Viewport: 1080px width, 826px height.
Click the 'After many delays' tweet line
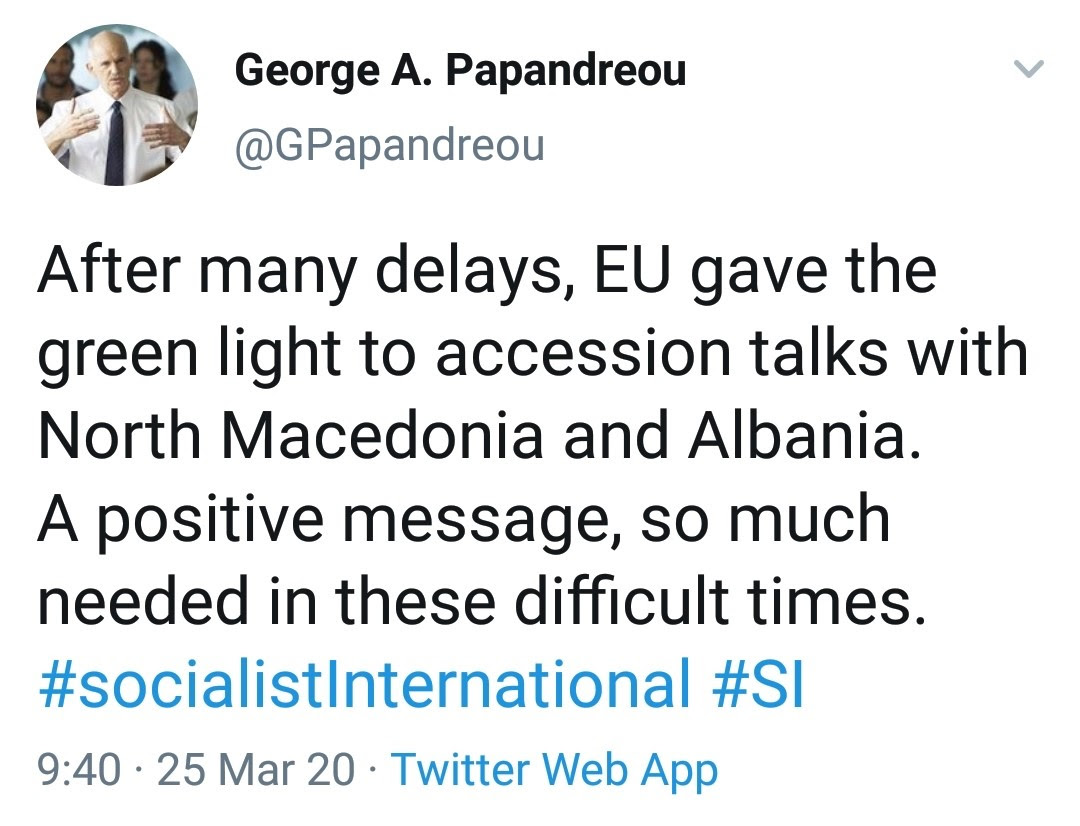[487, 271]
